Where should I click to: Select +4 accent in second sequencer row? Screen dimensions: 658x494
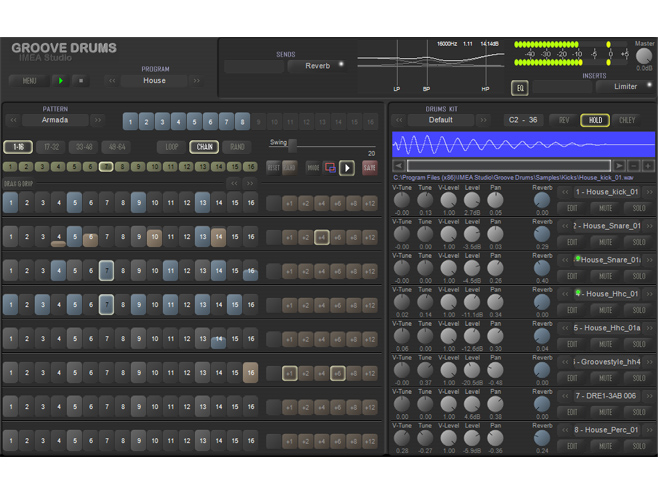[321, 238]
